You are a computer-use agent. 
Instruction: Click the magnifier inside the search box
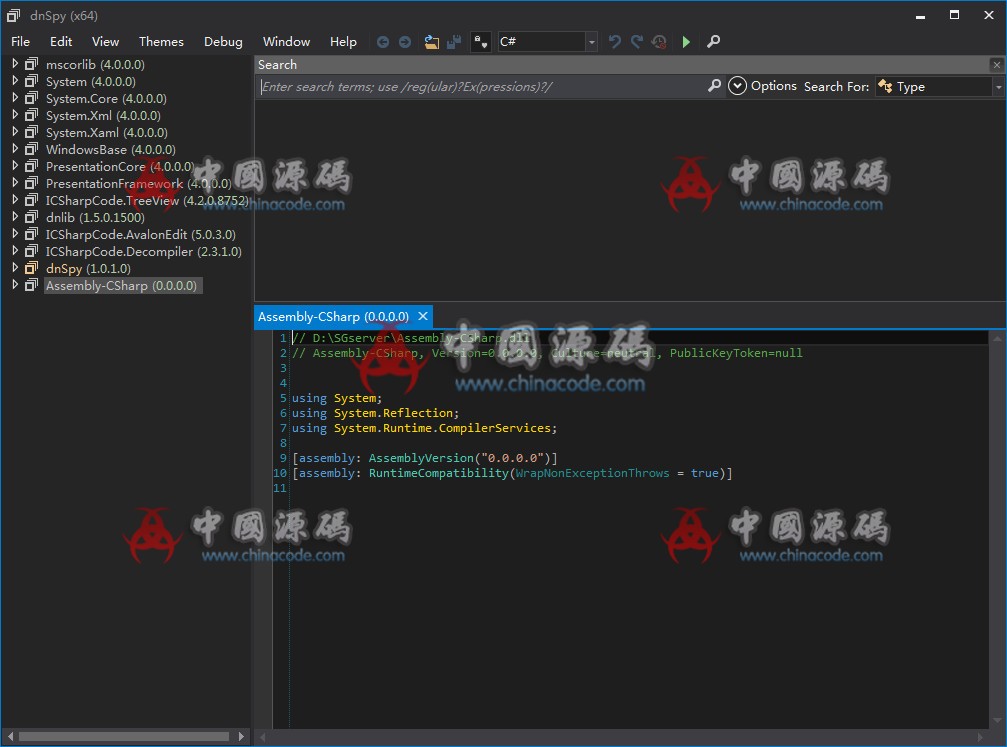tap(714, 86)
